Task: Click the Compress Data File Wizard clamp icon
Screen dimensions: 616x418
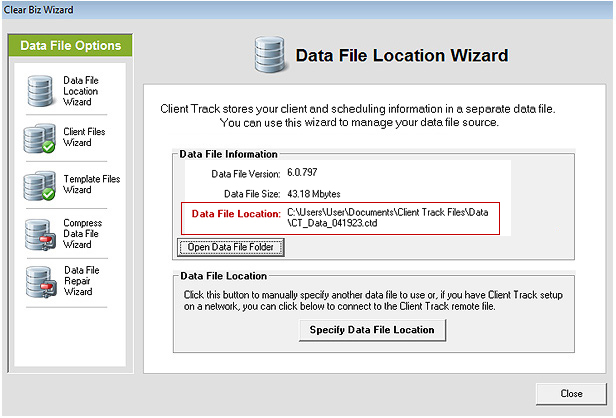Action: [x=39, y=235]
